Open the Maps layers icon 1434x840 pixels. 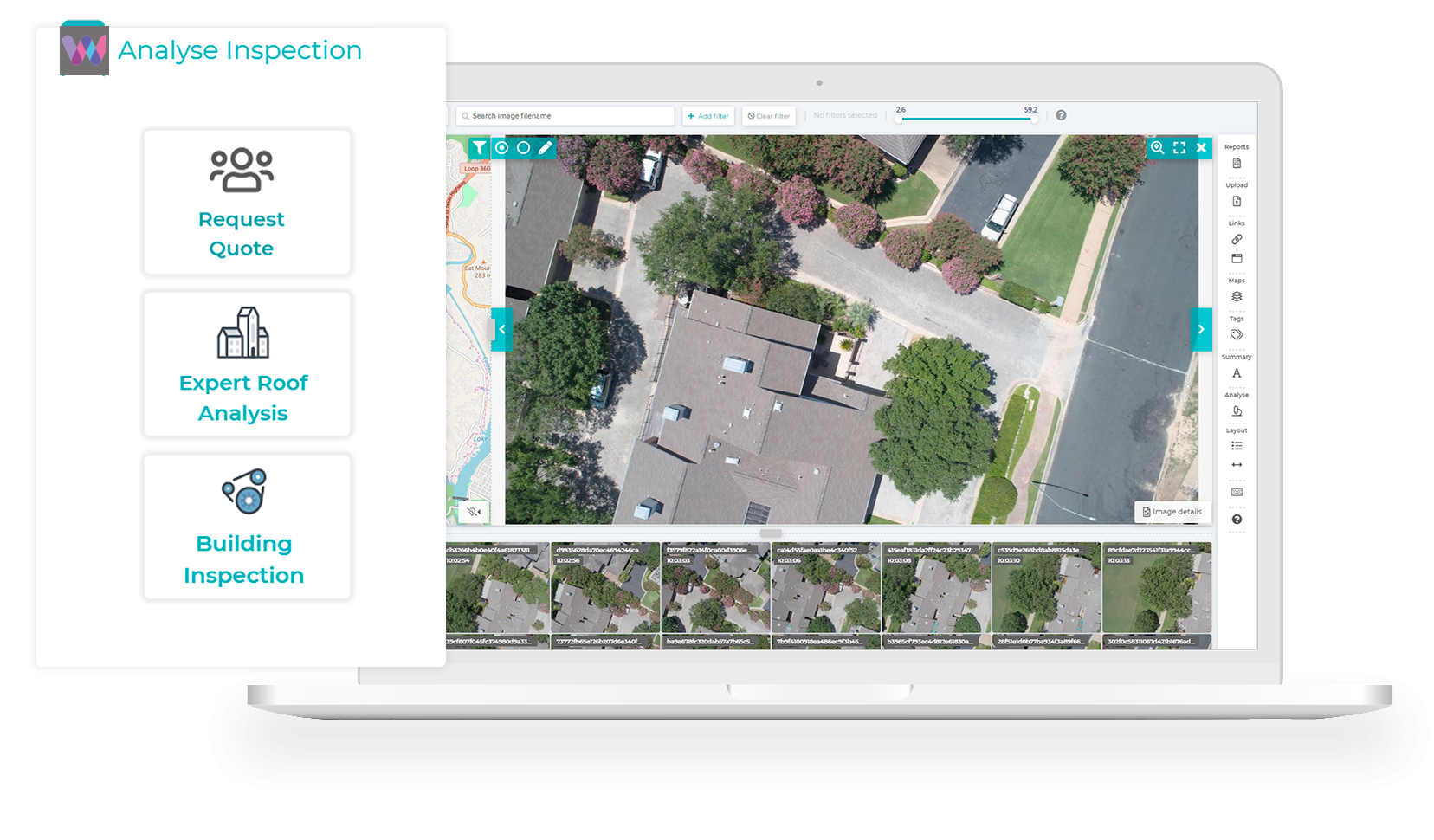1237,296
